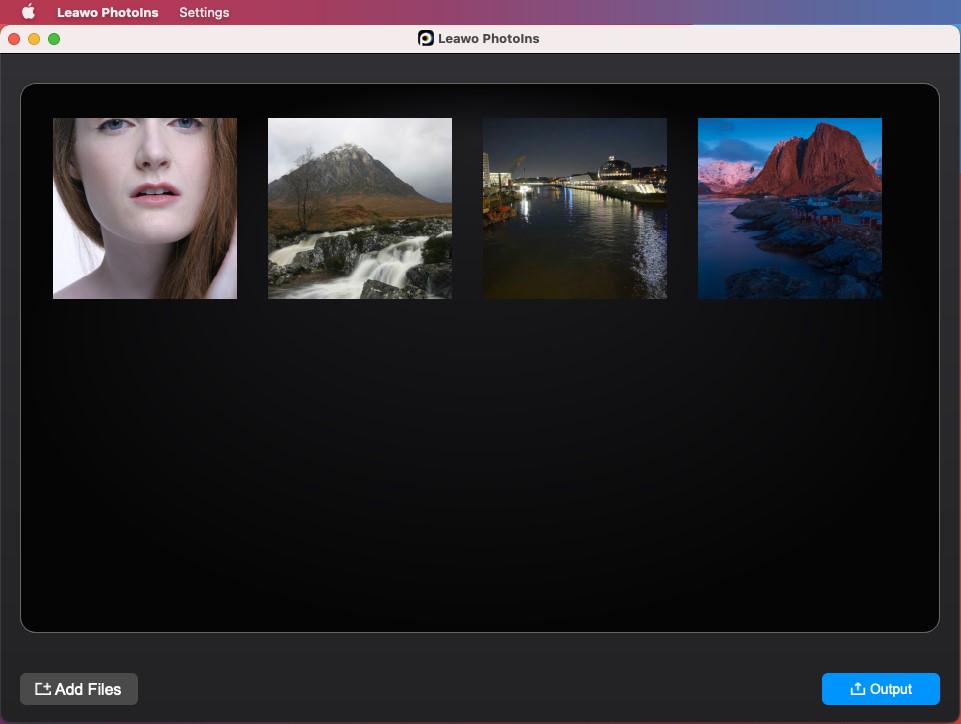Select the red-haired woman portrait thumbnail
The height and width of the screenshot is (724, 961).
145,208
